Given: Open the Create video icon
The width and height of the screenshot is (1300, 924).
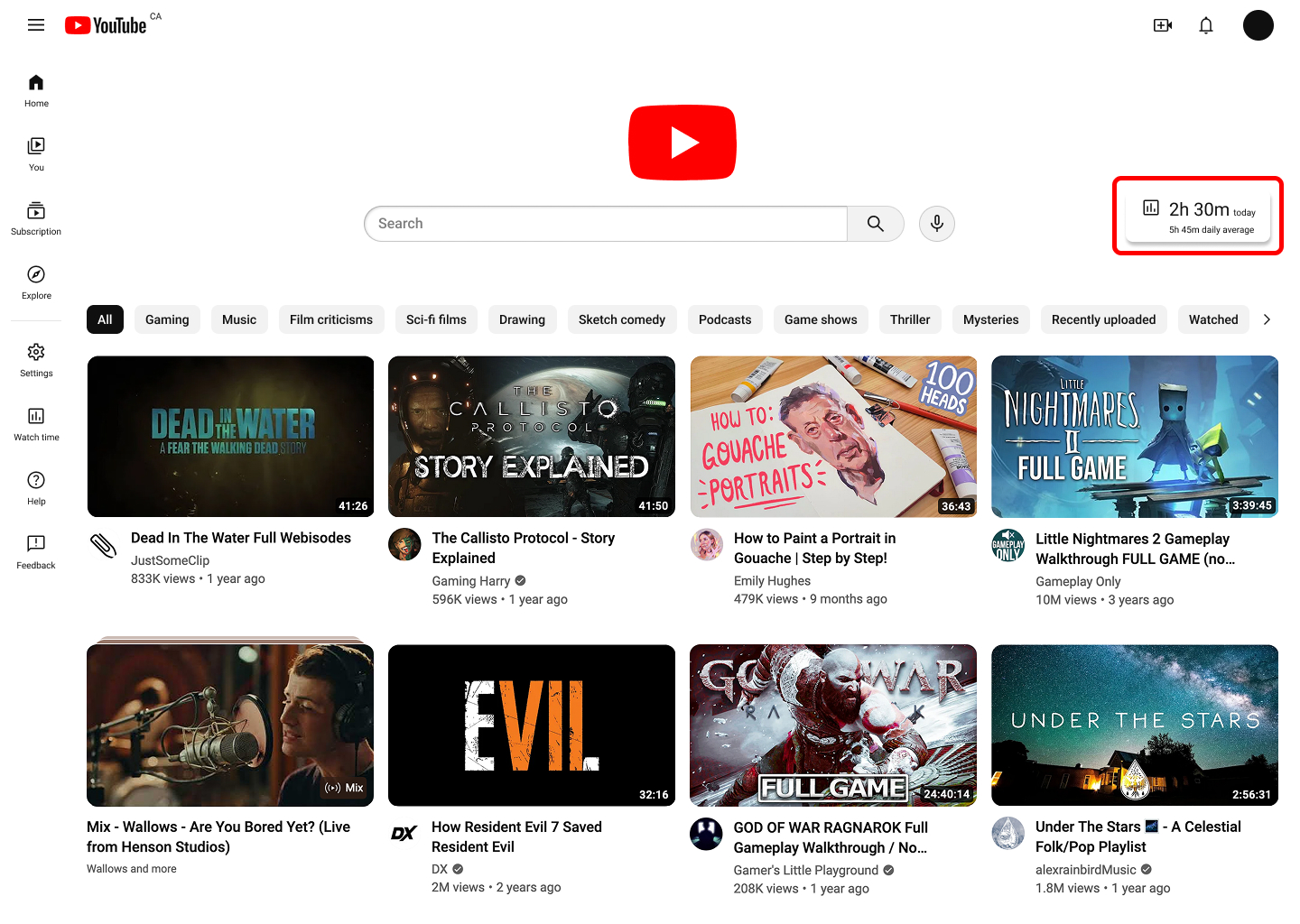Looking at the screenshot, I should [1163, 25].
